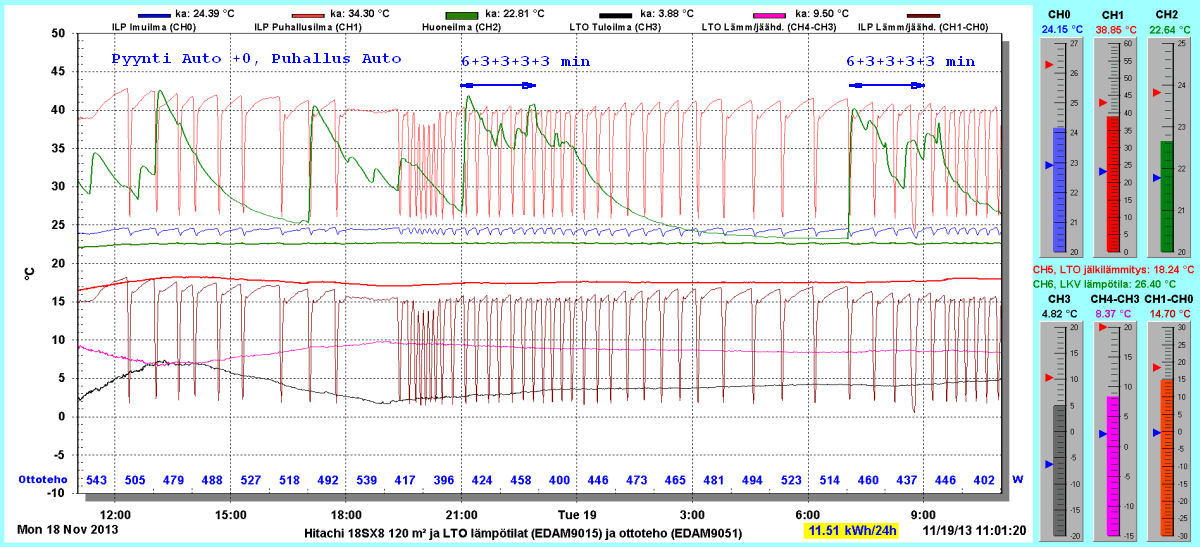The height and width of the screenshot is (547, 1200).
Task: Click the red CH1 thermometer bar
Action: coord(1113,184)
